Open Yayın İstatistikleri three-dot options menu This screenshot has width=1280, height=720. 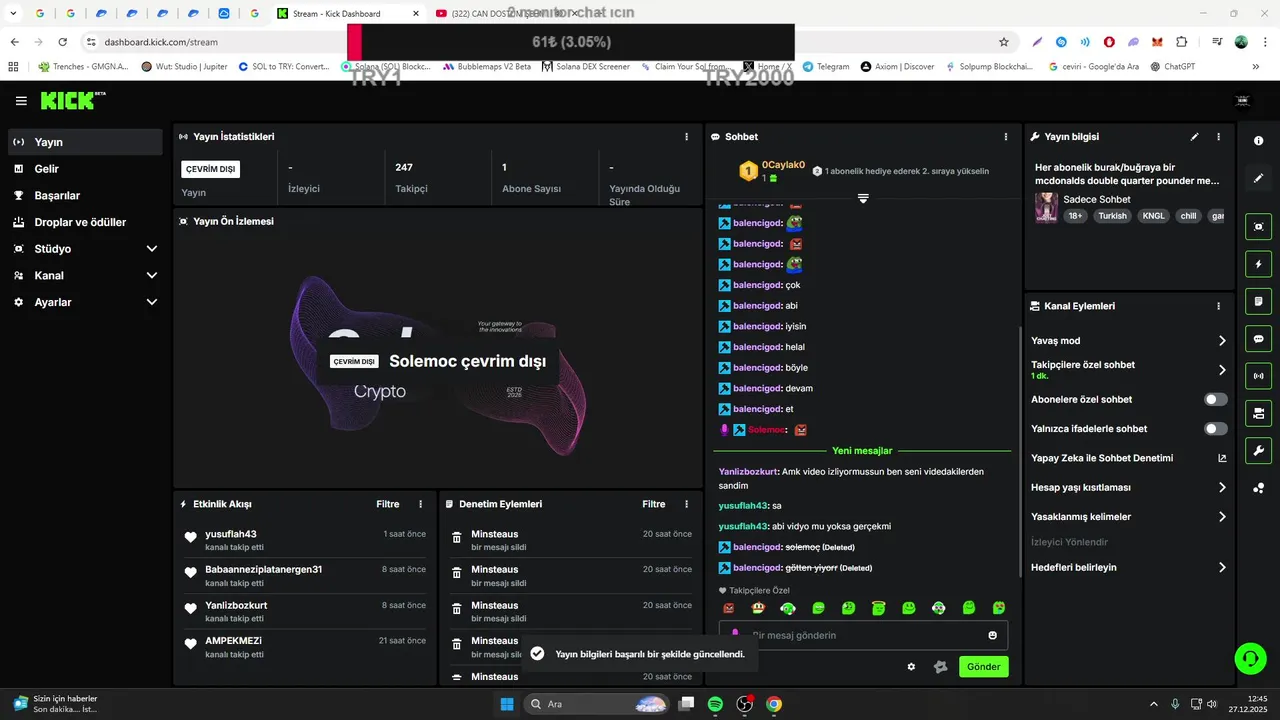pyautogui.click(x=686, y=137)
